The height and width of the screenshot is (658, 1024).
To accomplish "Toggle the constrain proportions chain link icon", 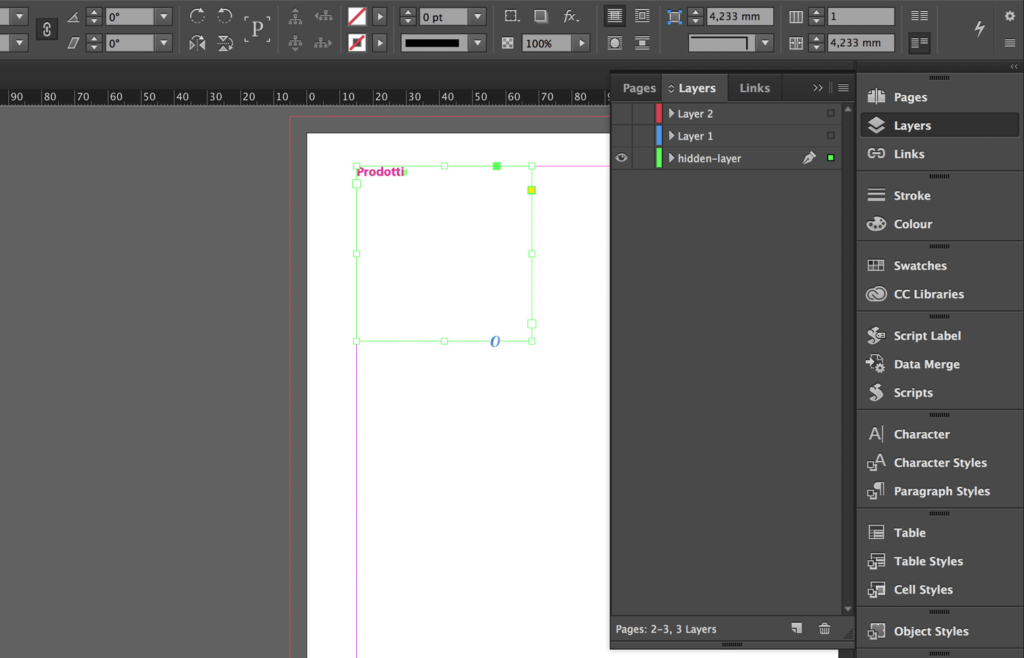I will coord(46,29).
